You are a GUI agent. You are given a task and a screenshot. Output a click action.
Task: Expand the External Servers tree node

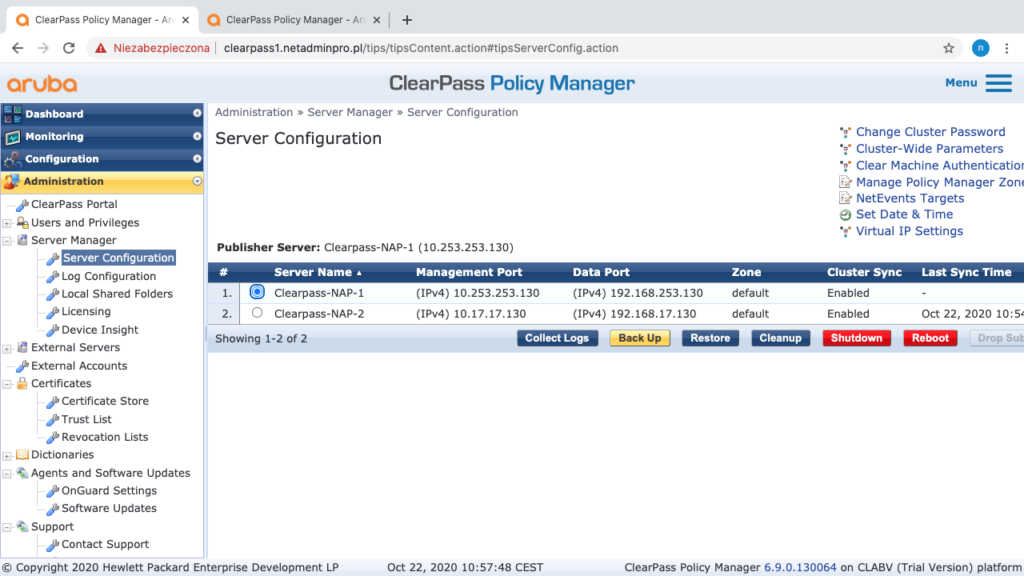[8, 348]
